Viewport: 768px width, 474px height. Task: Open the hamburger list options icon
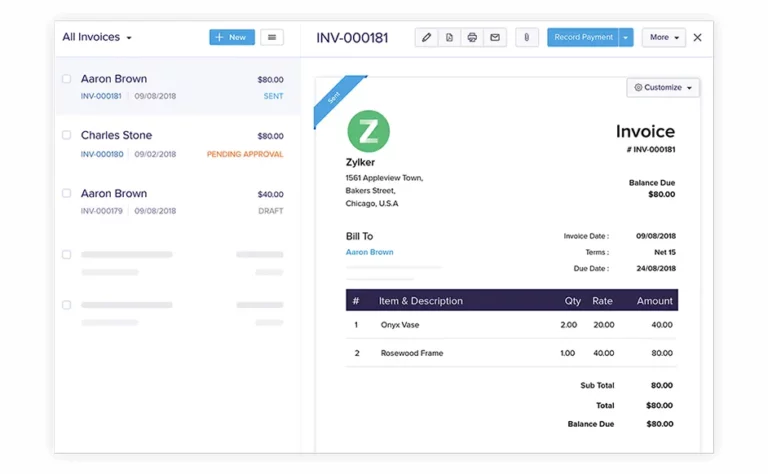tap(271, 38)
